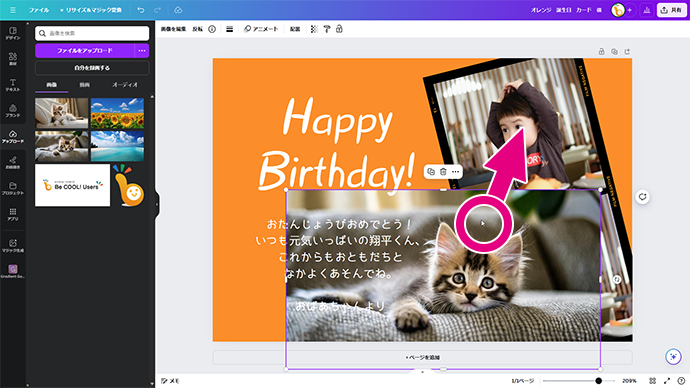Click アニメート animate button
The width and height of the screenshot is (690, 388).
(x=261, y=29)
